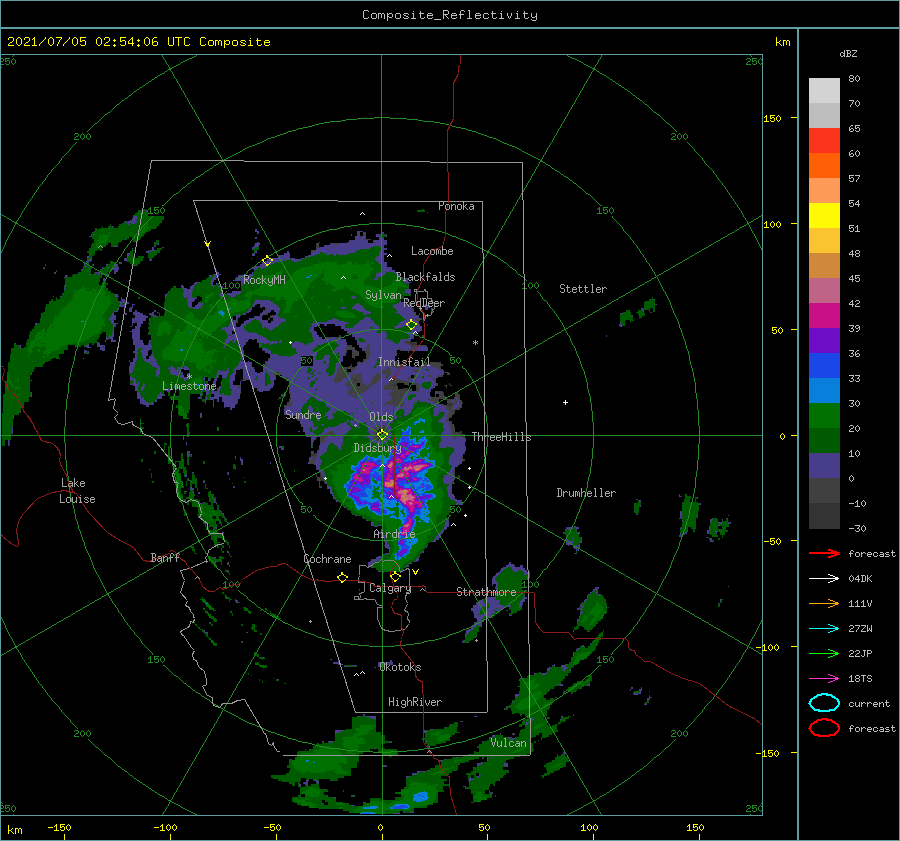
Task: Click the Didsbury town label
Action: click(377, 448)
